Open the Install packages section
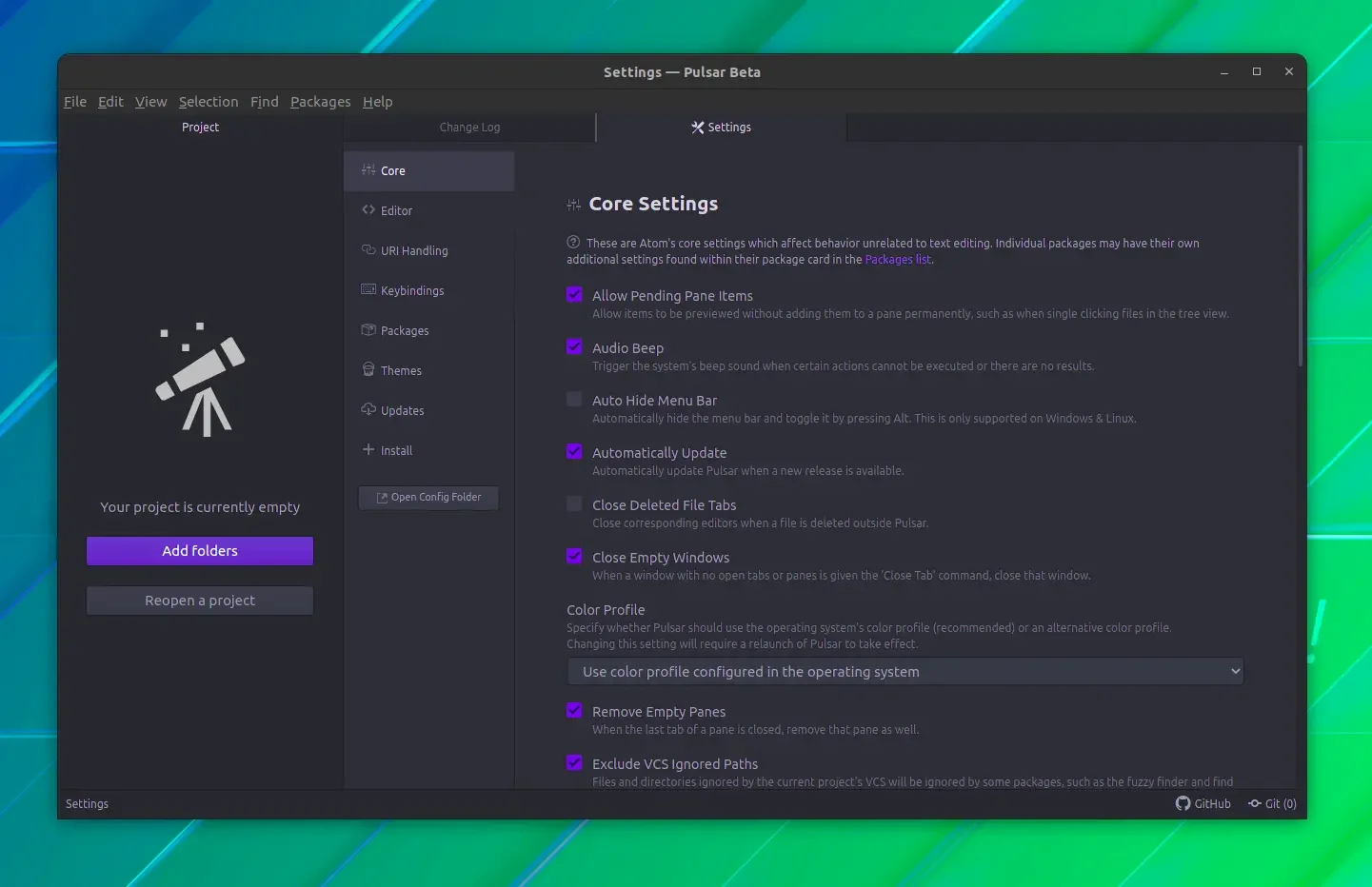 [x=429, y=451]
